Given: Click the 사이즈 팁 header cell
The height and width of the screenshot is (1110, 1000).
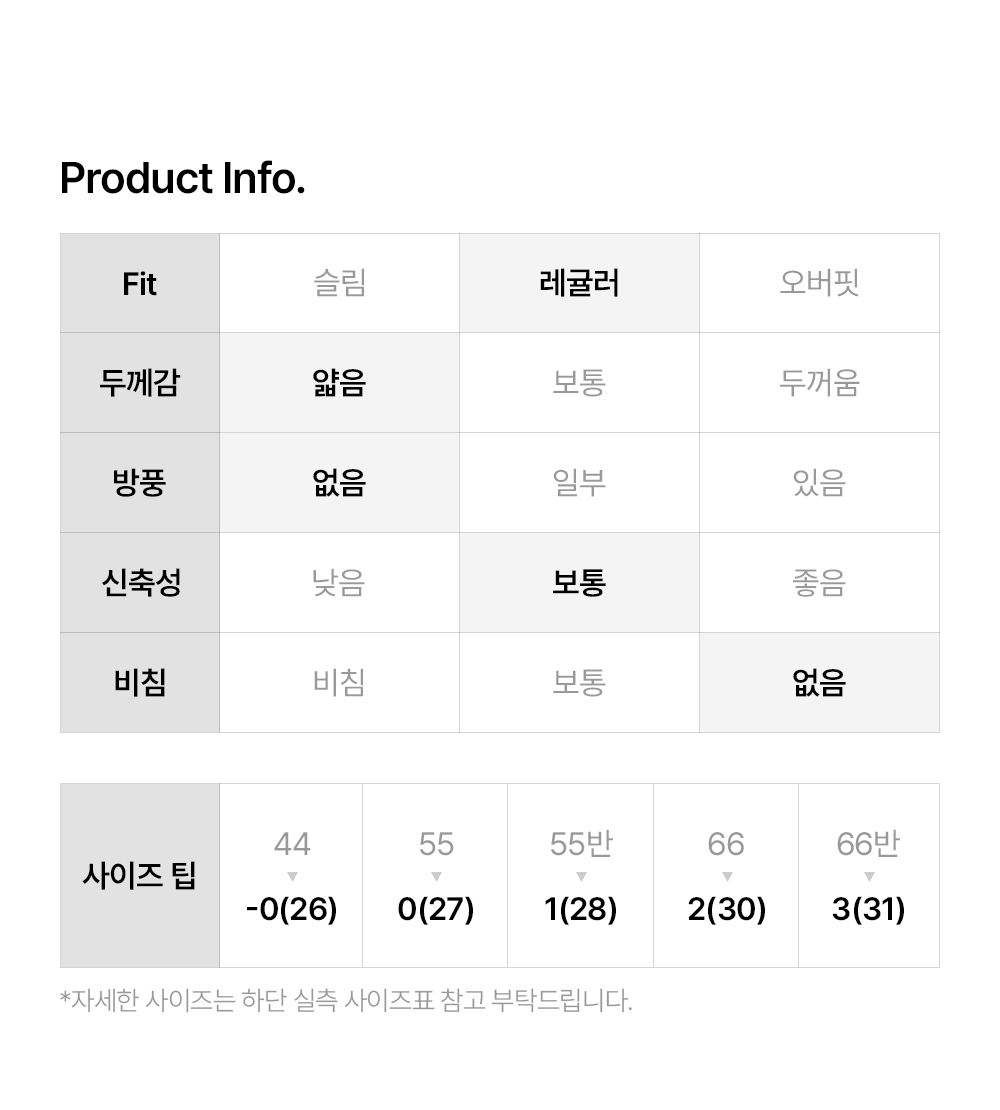Looking at the screenshot, I should coord(140,876).
